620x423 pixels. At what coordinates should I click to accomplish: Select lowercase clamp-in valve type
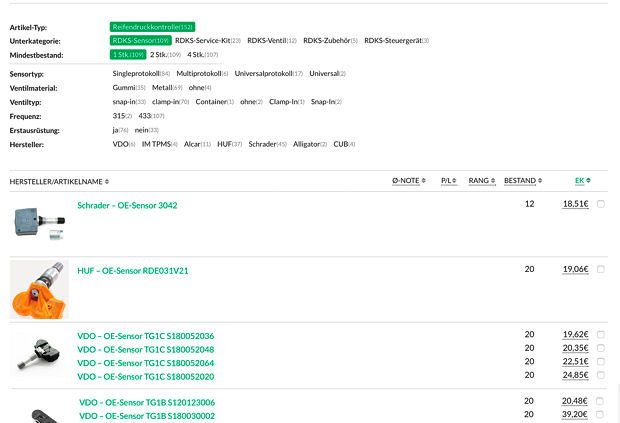point(170,102)
